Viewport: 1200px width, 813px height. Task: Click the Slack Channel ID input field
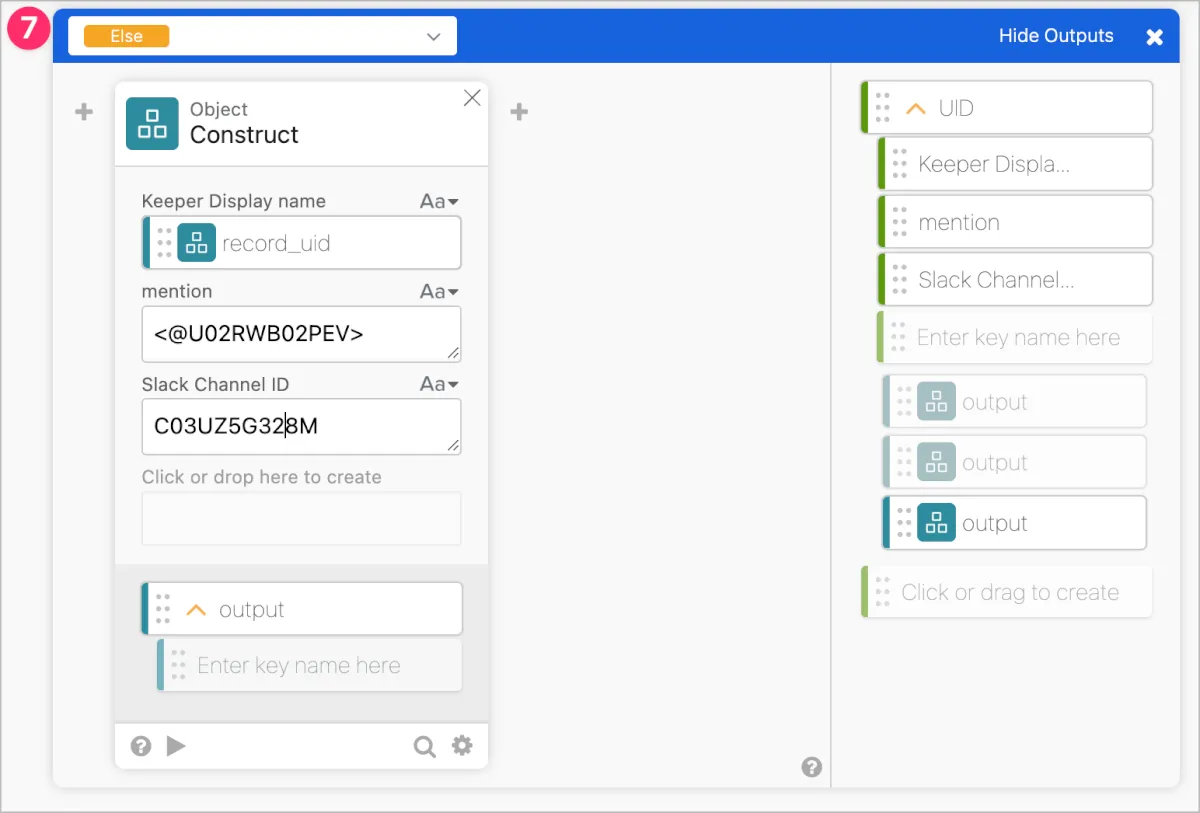[x=301, y=427]
